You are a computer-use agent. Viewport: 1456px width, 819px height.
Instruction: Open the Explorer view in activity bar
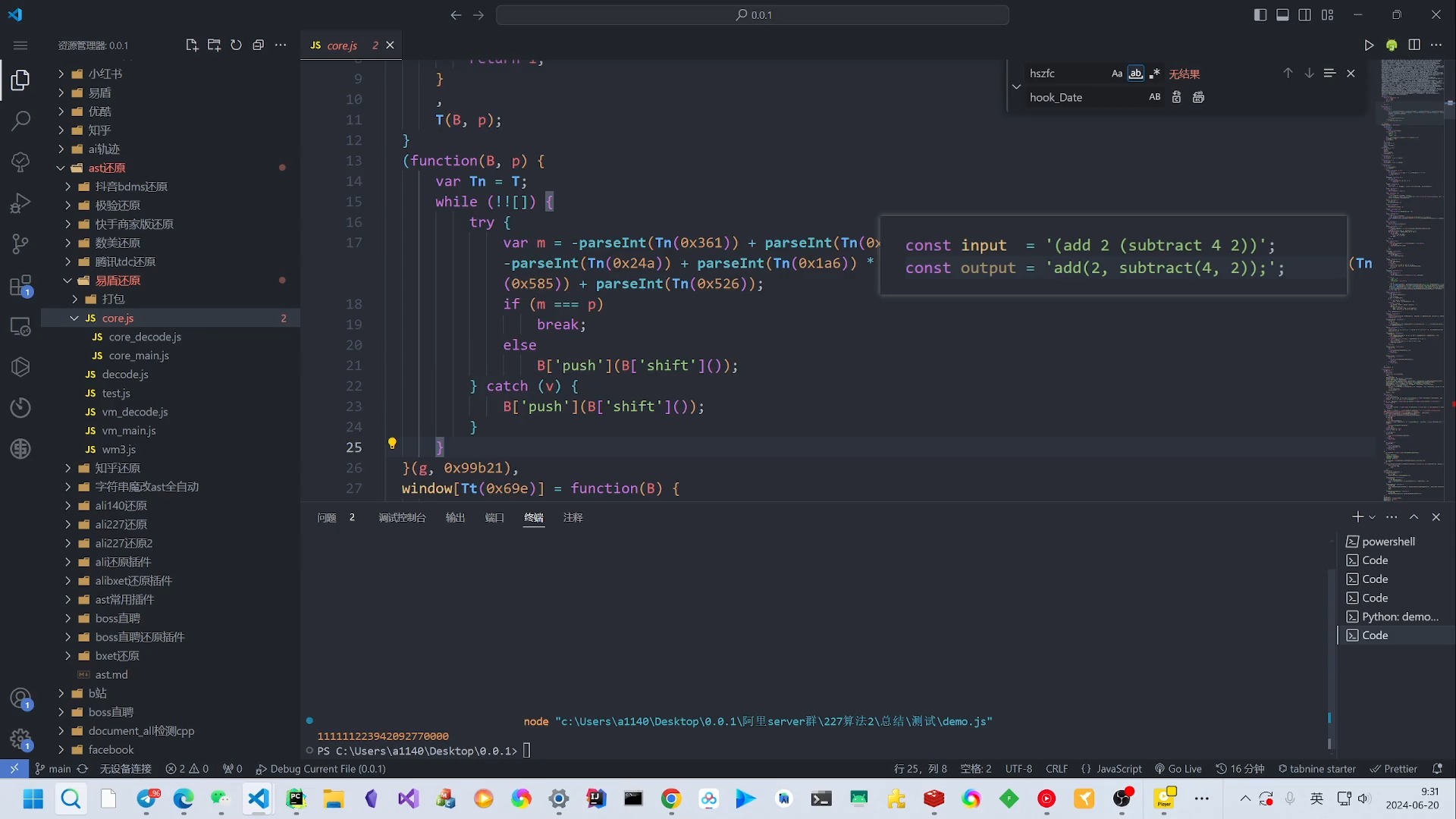(20, 80)
